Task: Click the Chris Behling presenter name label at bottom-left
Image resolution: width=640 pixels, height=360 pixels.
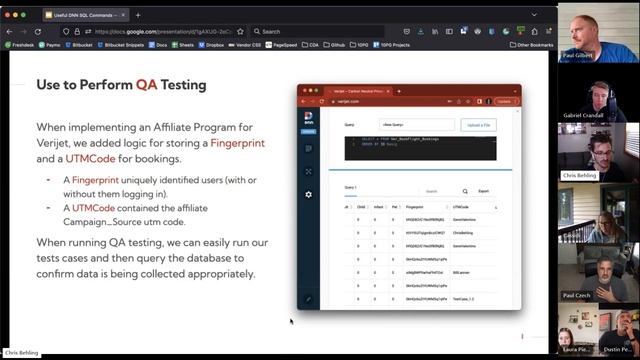Action: (22, 353)
